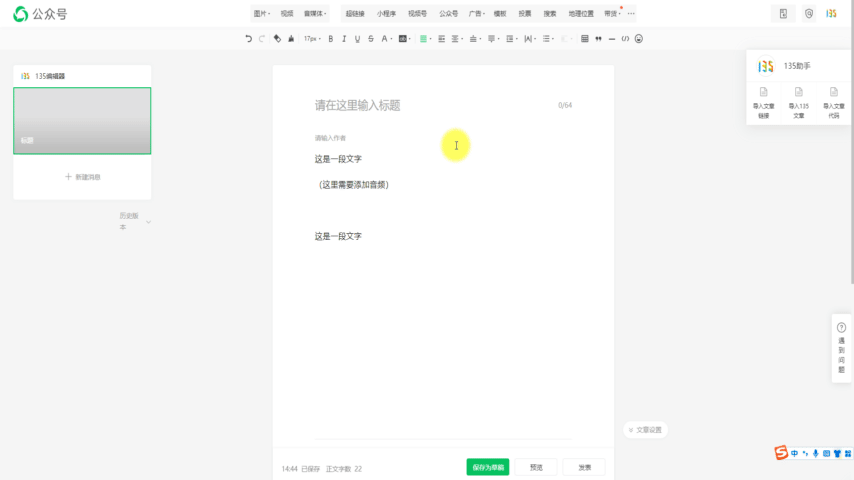The height and width of the screenshot is (480, 854).
Task: Click 新建消息 to add a new message
Action: coord(83,177)
